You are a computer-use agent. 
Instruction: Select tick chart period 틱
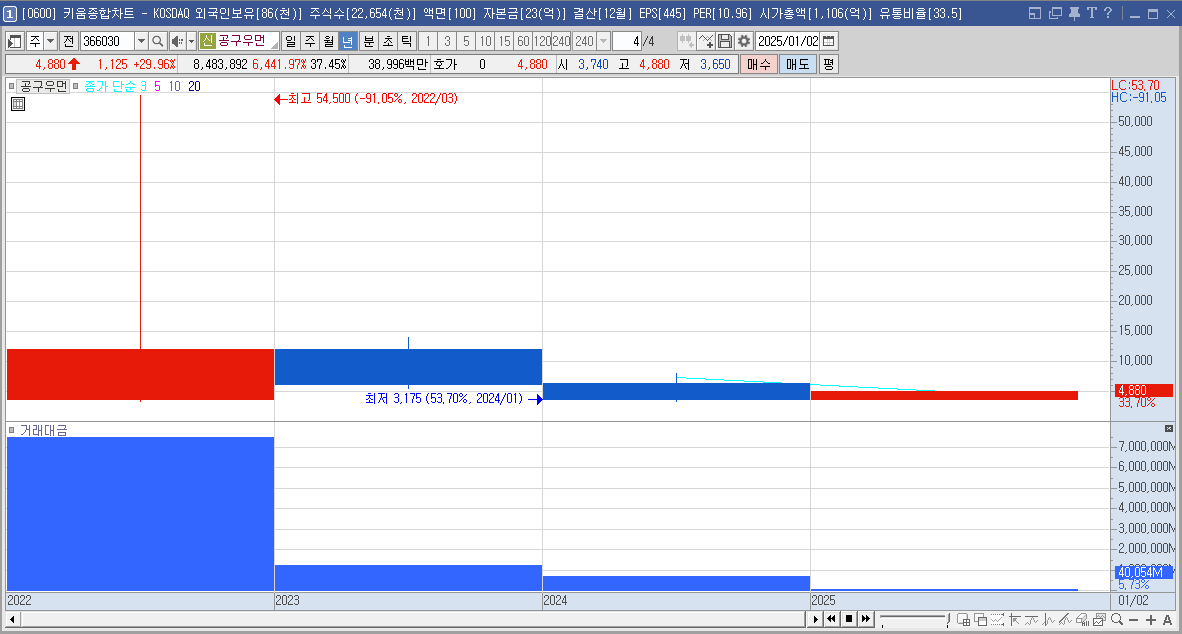(x=406, y=41)
